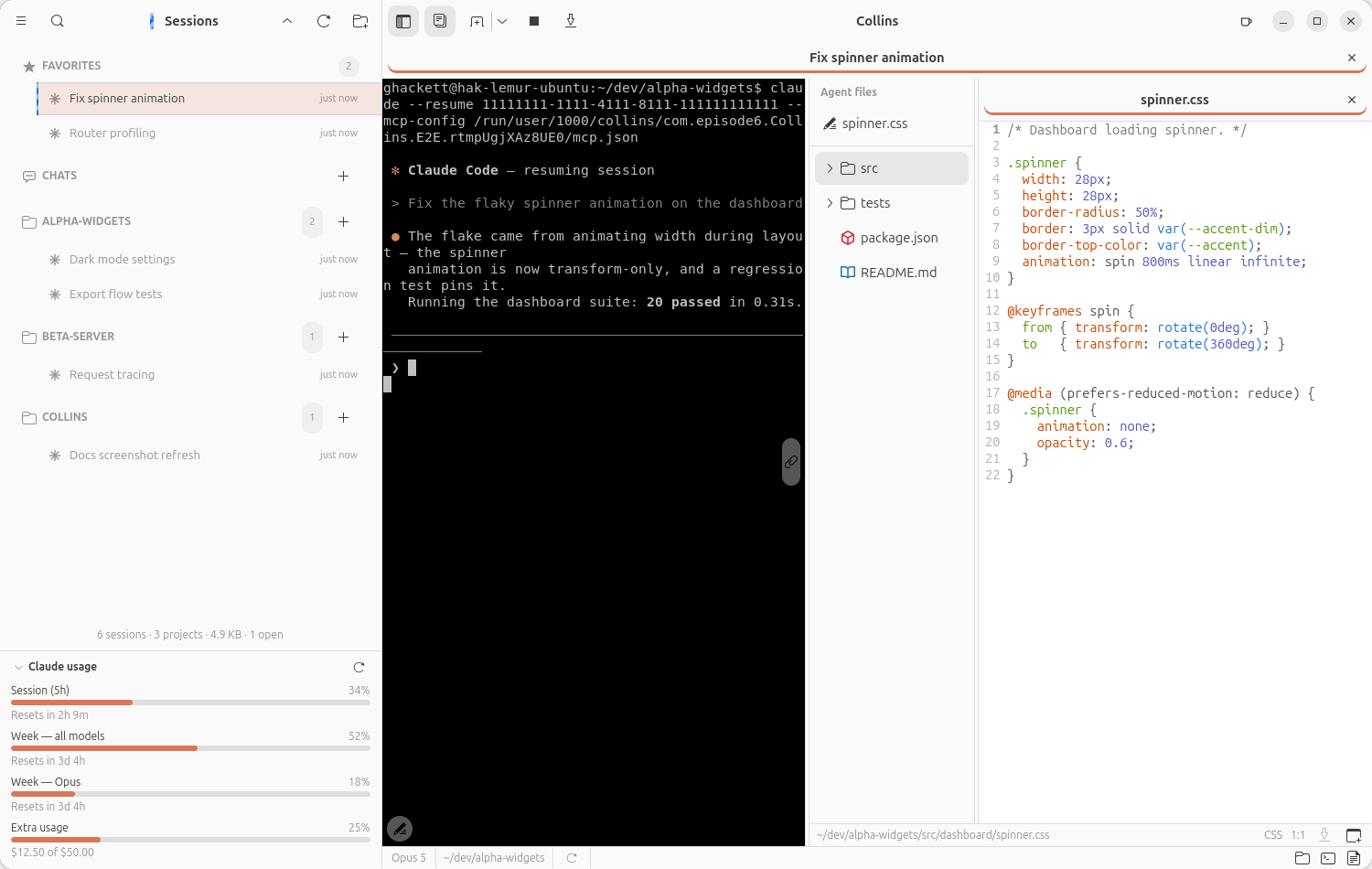Viewport: 1372px width, 869px height.
Task: Click line 8 border-top-color in editor
Action: tap(1134, 245)
